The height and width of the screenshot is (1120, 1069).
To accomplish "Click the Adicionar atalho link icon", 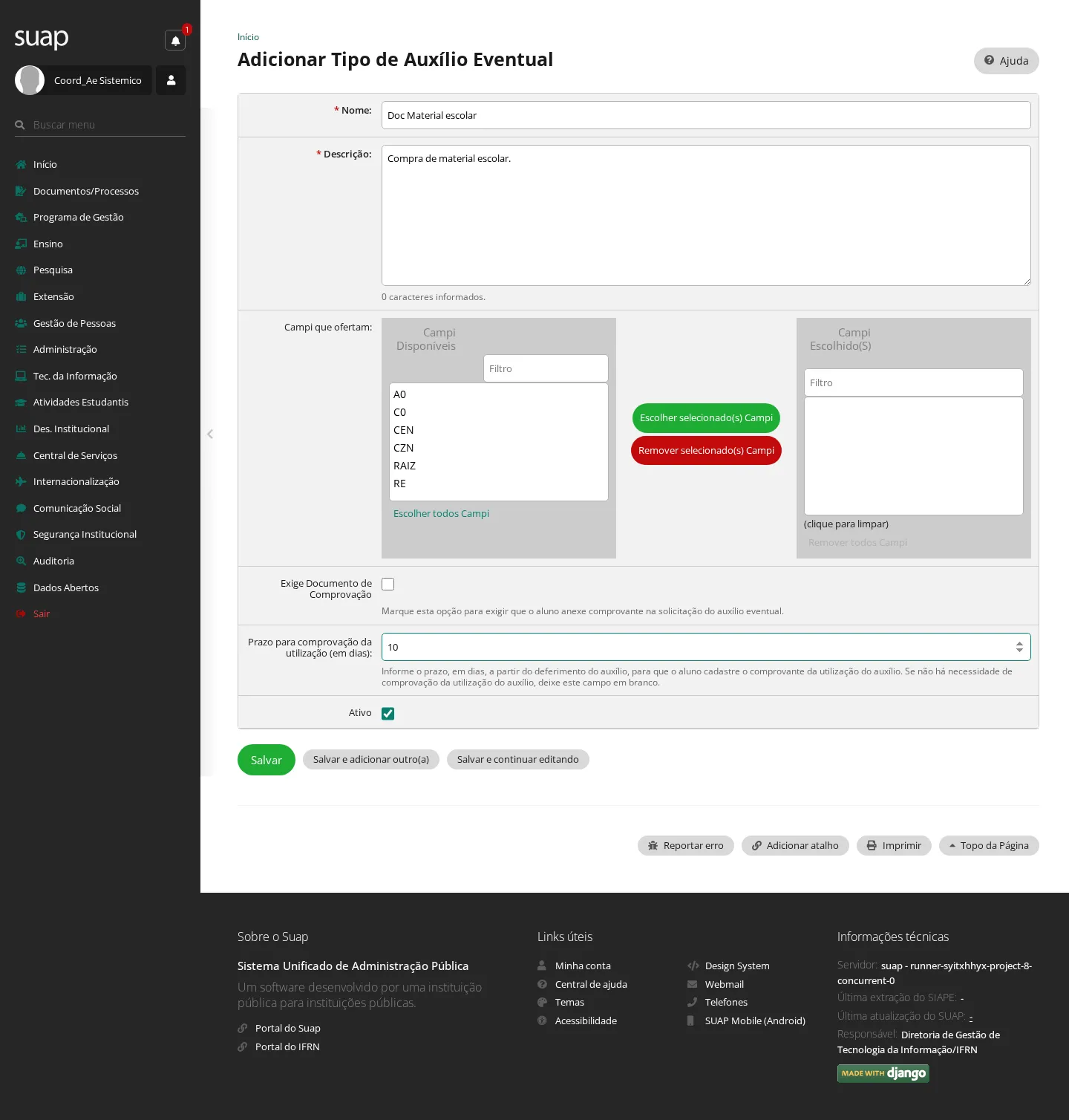I will [756, 845].
